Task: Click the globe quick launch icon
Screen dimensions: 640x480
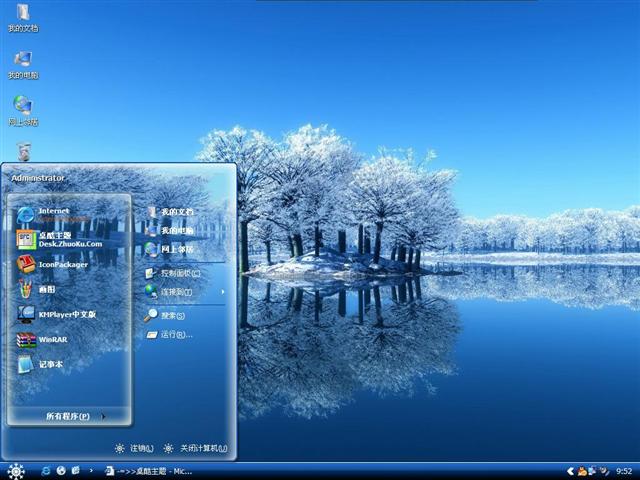Action: (61, 471)
